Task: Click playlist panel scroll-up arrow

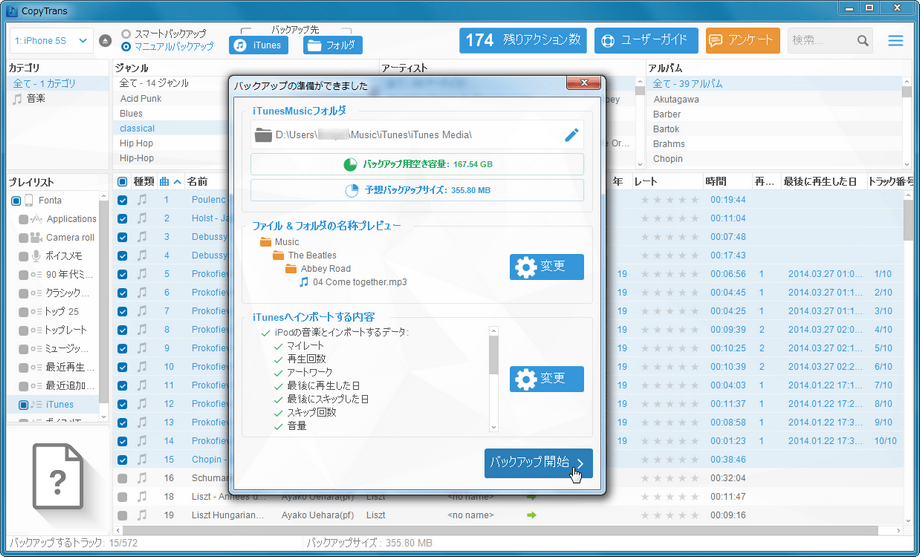Action: [x=104, y=196]
